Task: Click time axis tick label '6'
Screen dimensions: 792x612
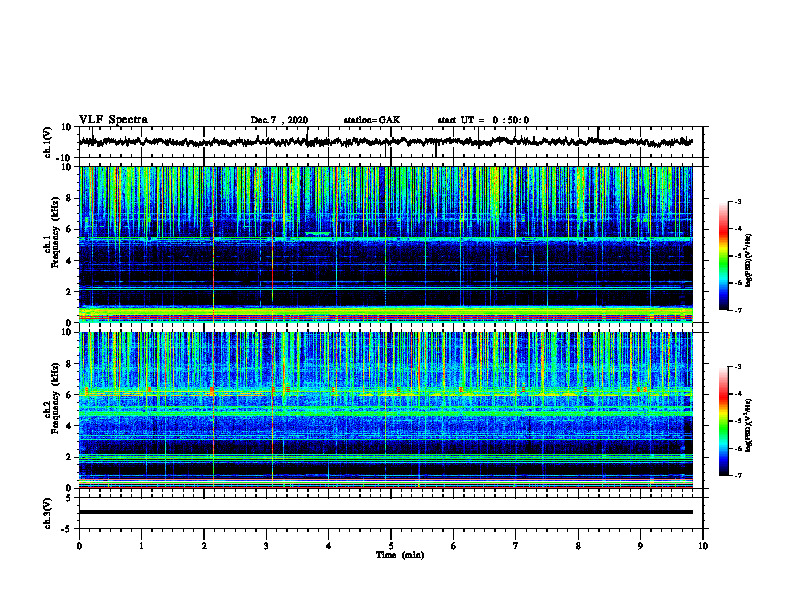Action: [x=453, y=546]
